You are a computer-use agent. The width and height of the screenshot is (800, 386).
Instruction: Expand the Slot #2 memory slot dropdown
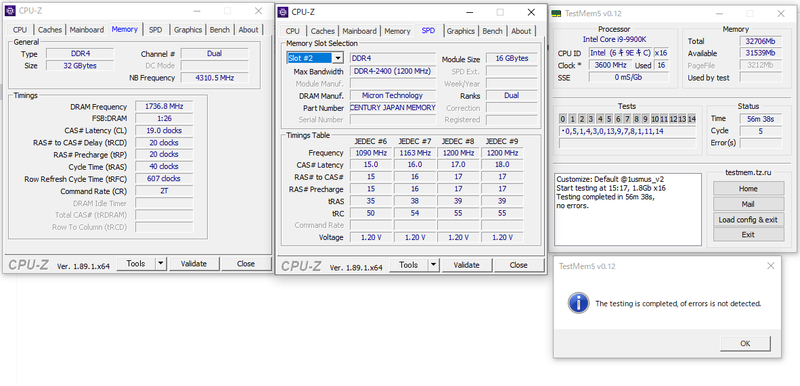point(338,58)
